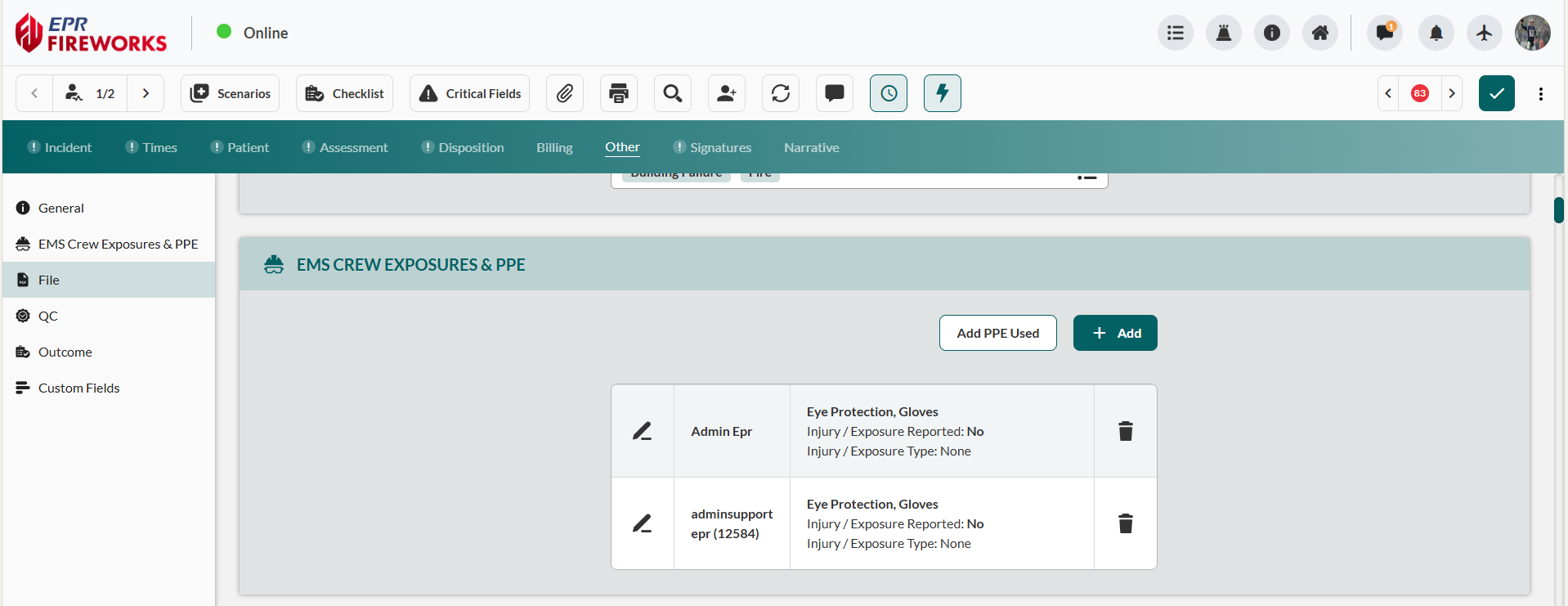1568x606 pixels.
Task: Click the paperclip attachments icon
Action: coord(565,93)
